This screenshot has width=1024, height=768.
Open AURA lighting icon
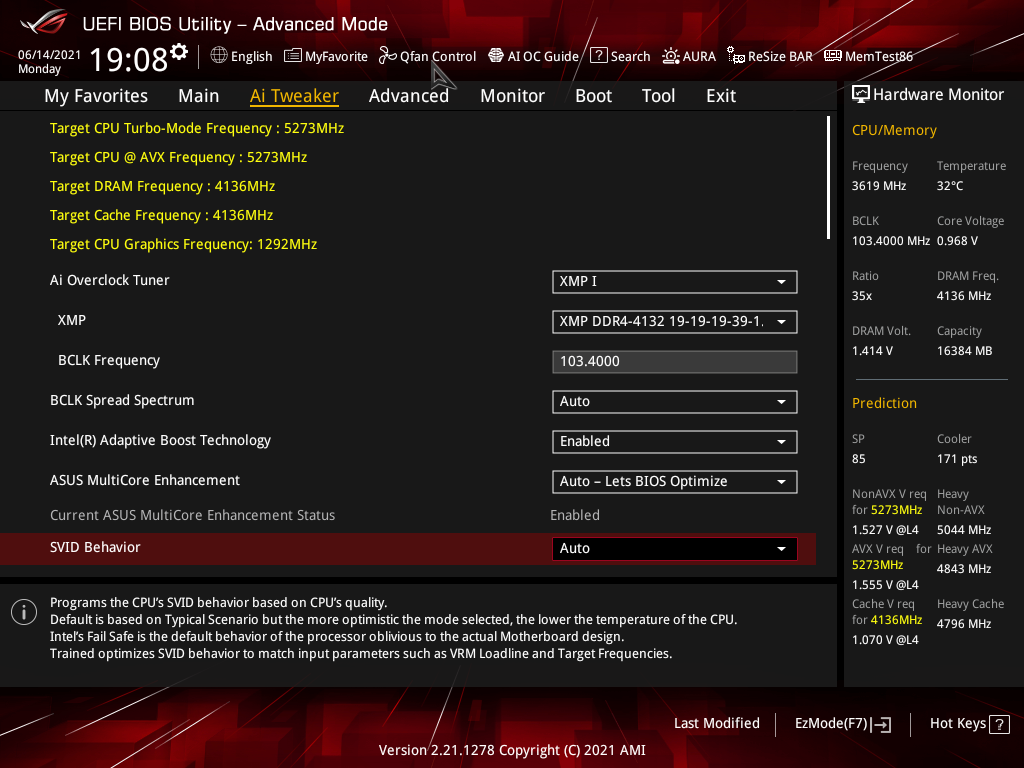coord(671,56)
